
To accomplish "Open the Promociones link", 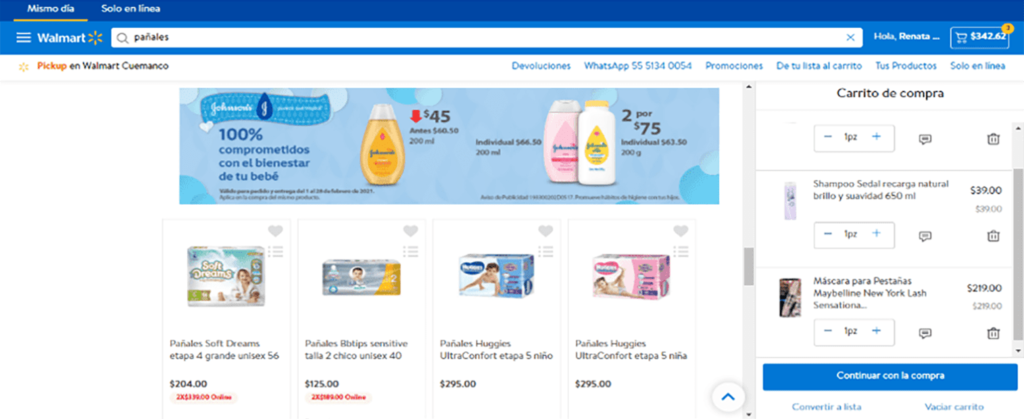I will pyautogui.click(x=734, y=66).
